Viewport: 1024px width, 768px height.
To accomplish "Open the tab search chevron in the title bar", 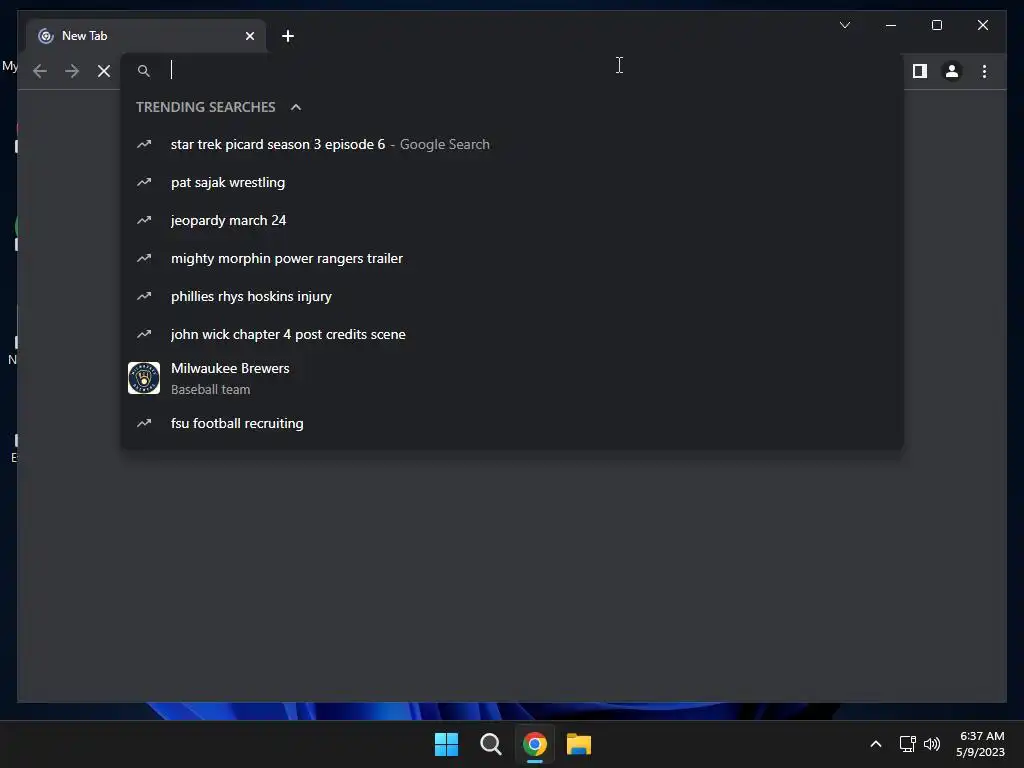I will pyautogui.click(x=844, y=25).
